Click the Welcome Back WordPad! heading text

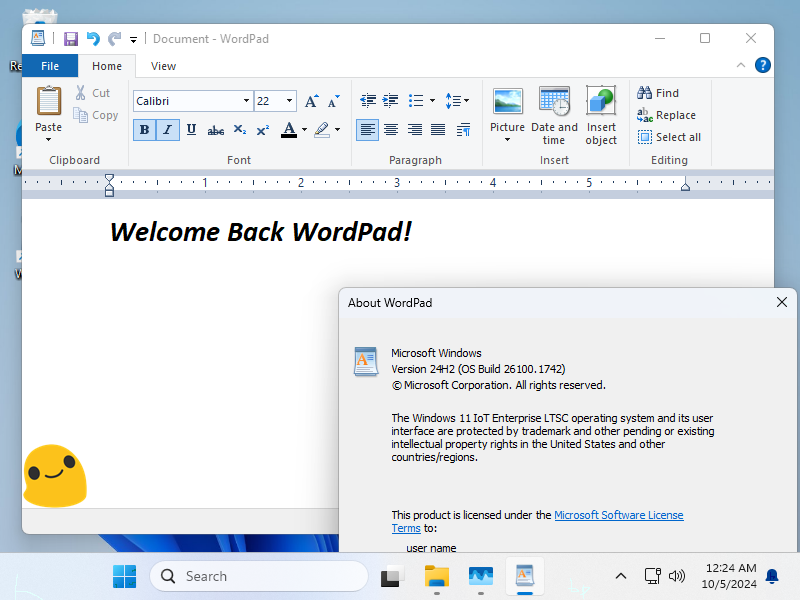point(261,232)
